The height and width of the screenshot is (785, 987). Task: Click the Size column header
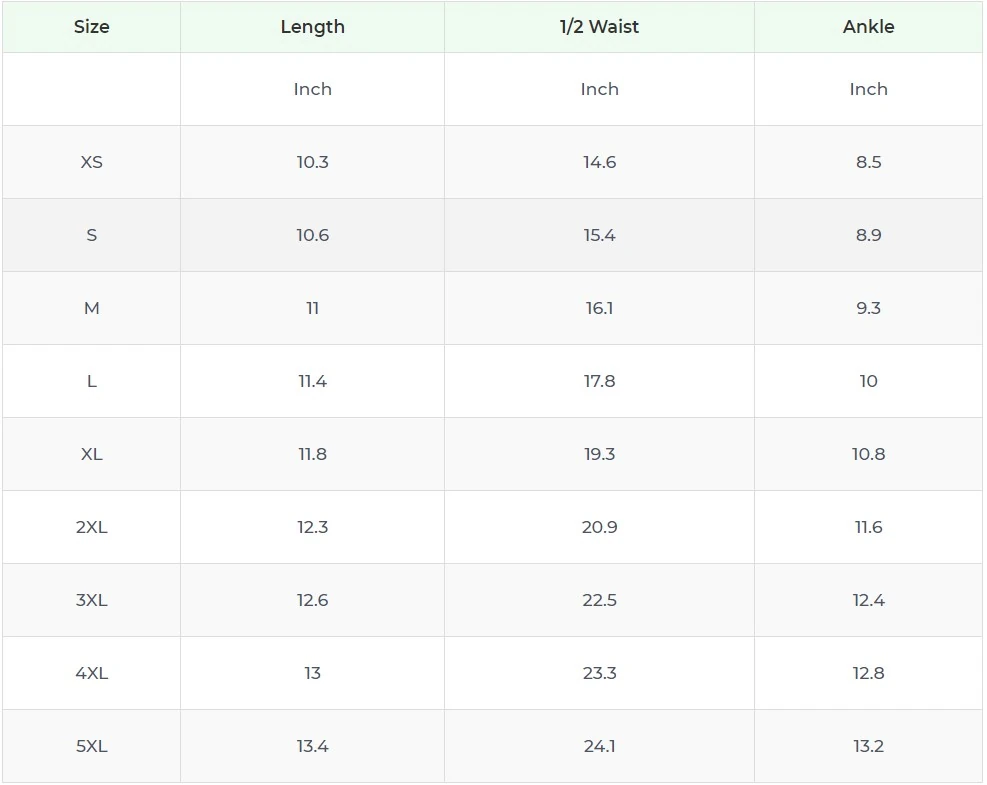(91, 27)
